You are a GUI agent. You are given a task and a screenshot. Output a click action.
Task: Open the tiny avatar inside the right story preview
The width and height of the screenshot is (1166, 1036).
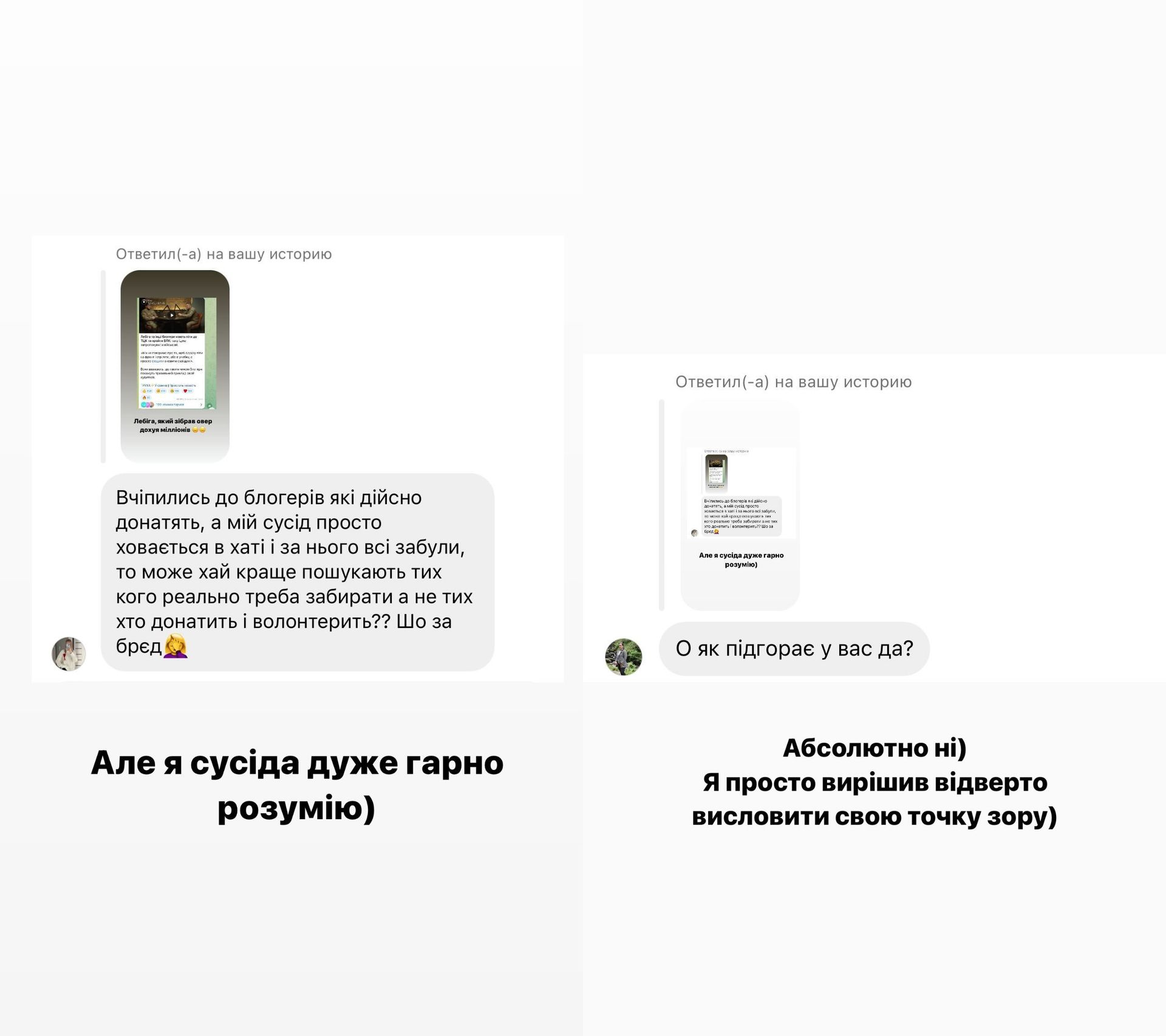(695, 533)
